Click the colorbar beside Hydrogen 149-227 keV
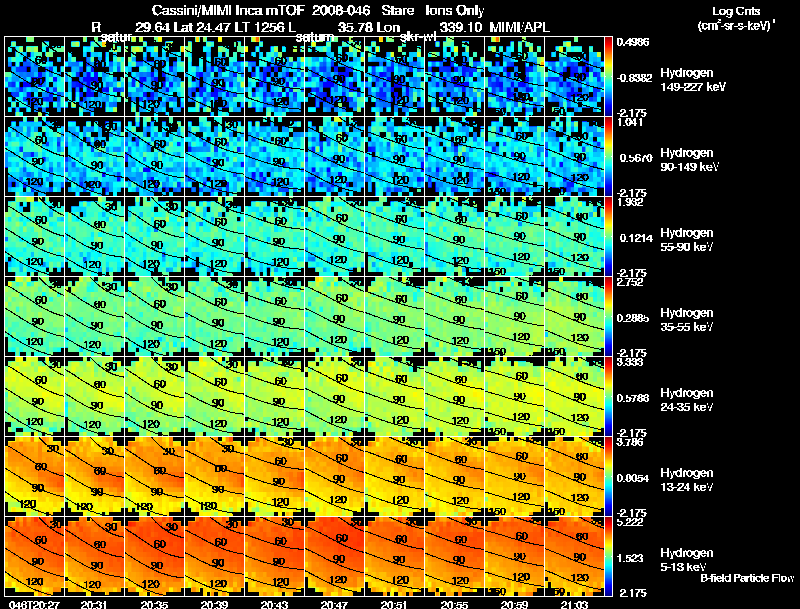Viewport: 800px width, 609px height. pos(608,77)
